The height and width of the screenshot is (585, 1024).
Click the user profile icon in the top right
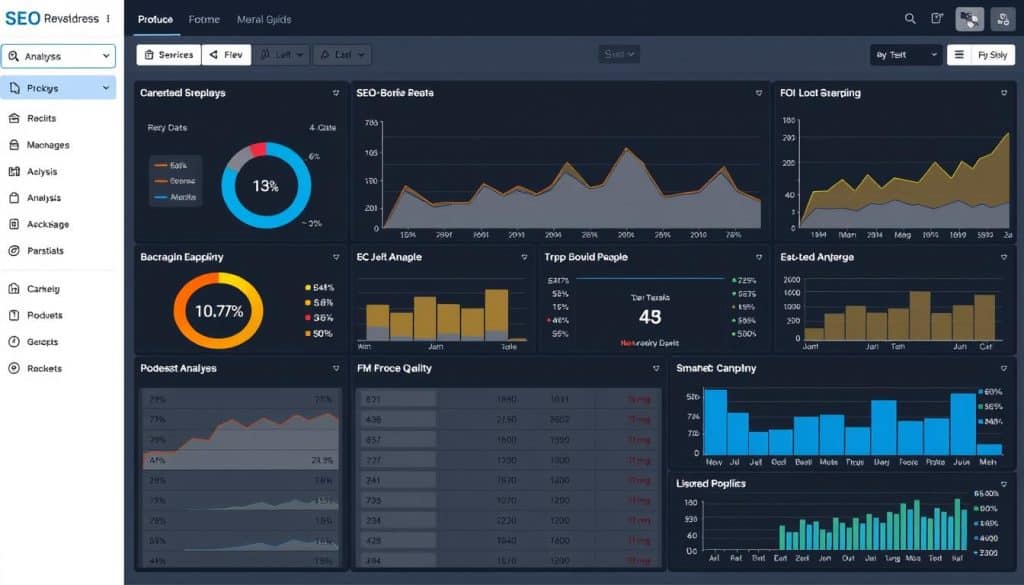pyautogui.click(x=1002, y=20)
